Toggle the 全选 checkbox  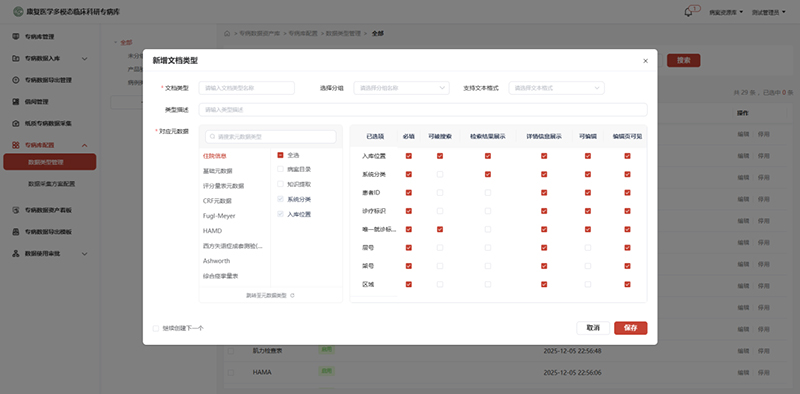pos(280,155)
